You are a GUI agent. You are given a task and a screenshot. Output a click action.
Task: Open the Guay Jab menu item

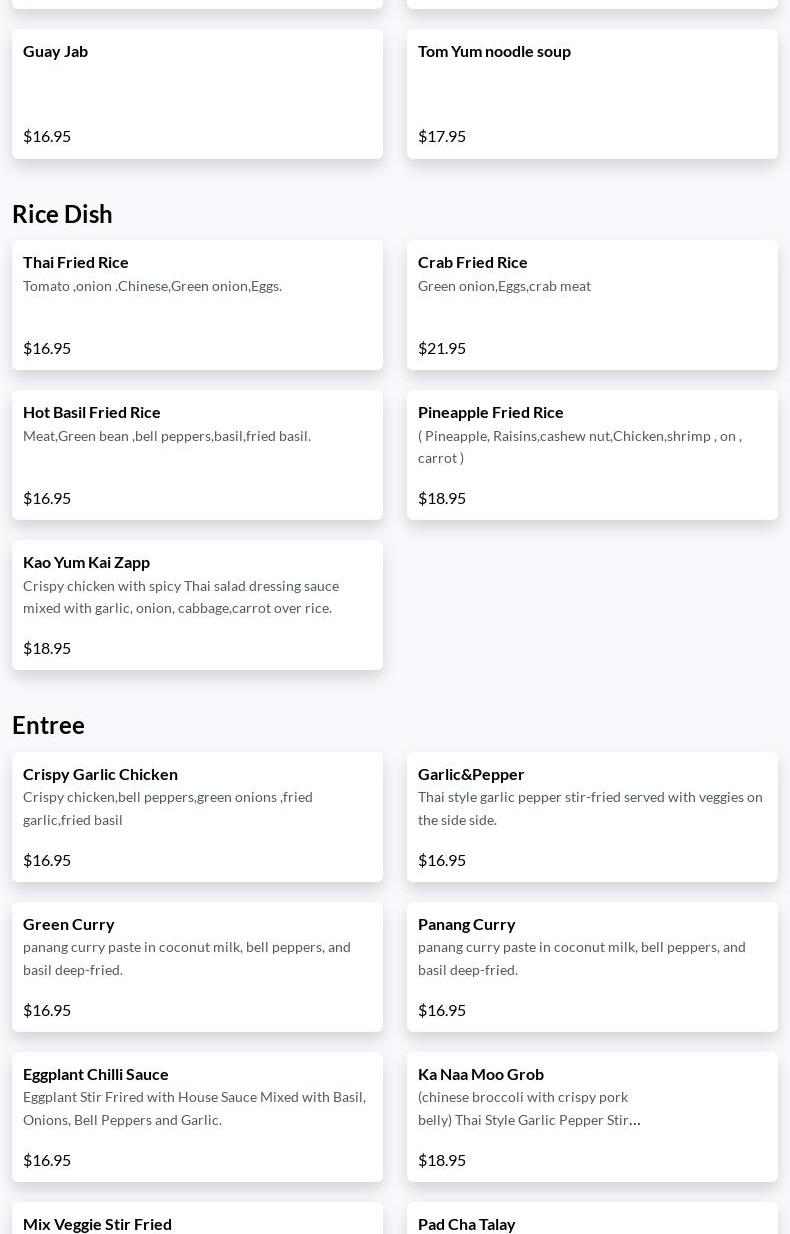pyautogui.click(x=197, y=93)
